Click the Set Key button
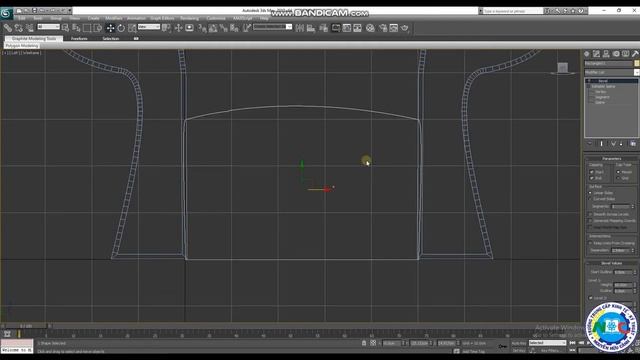 click(x=518, y=350)
